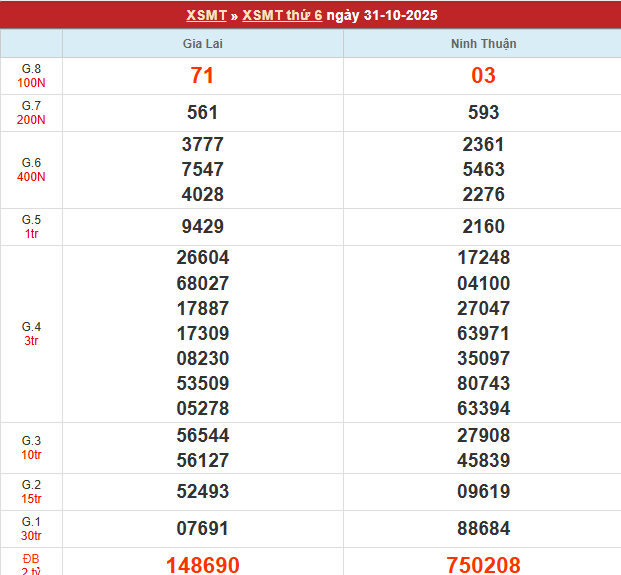This screenshot has width=621, height=575.
Task: Select Ninh Thuận G.3 number 27908
Action: [x=483, y=436]
